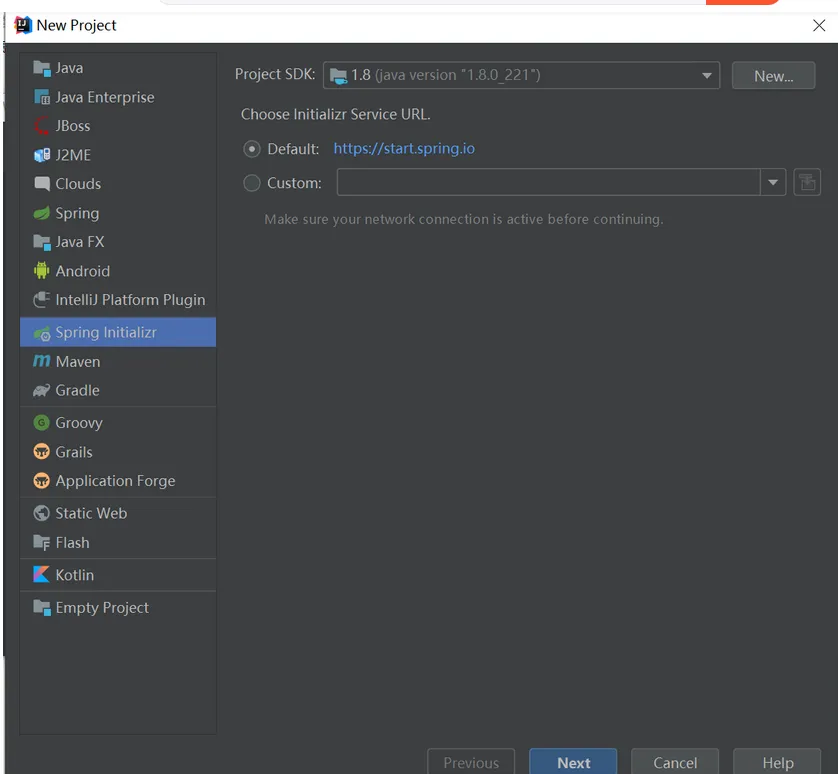Viewport: 838px width, 774px height.
Task: Click the Java FX folder icon
Action: coord(42,242)
